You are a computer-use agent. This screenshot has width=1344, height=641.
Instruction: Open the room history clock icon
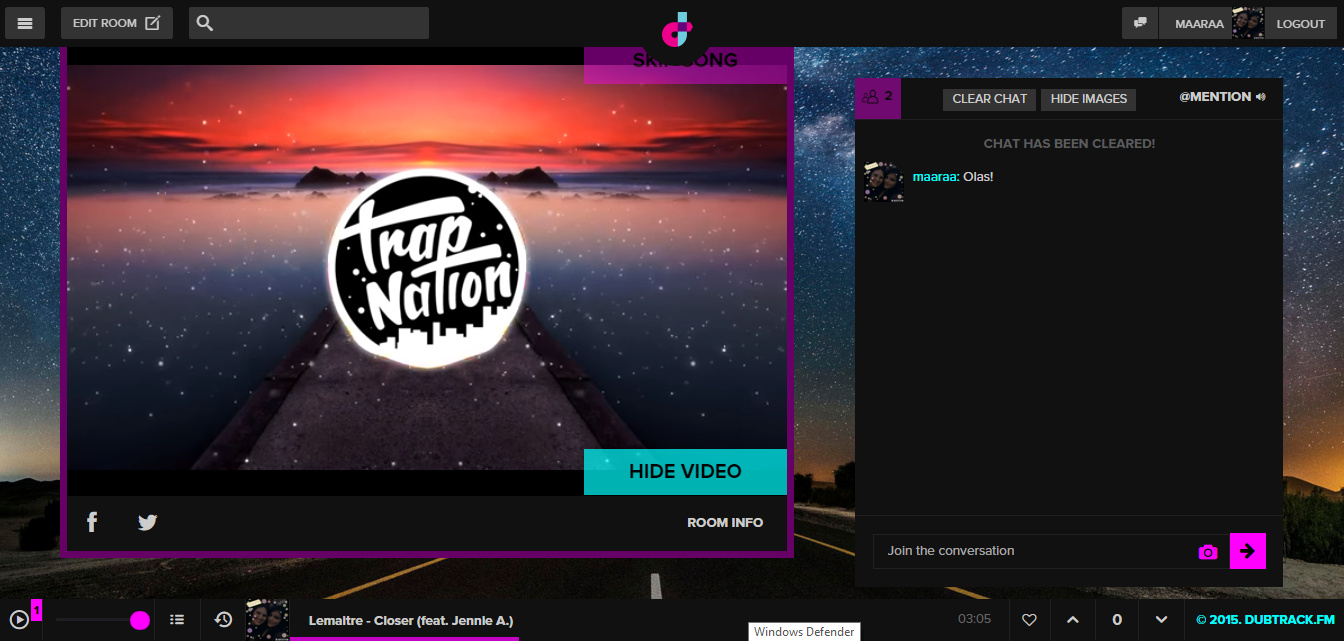[x=223, y=620]
